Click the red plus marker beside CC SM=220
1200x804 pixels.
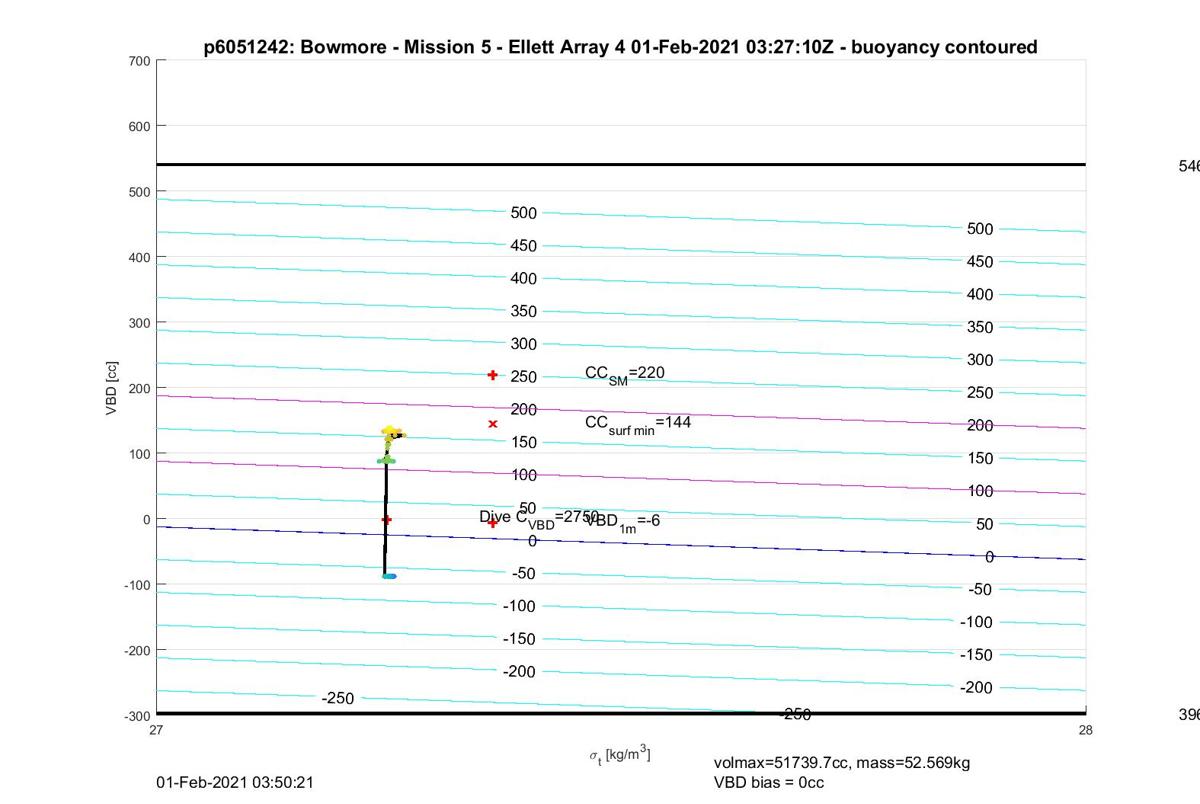tap(492, 375)
